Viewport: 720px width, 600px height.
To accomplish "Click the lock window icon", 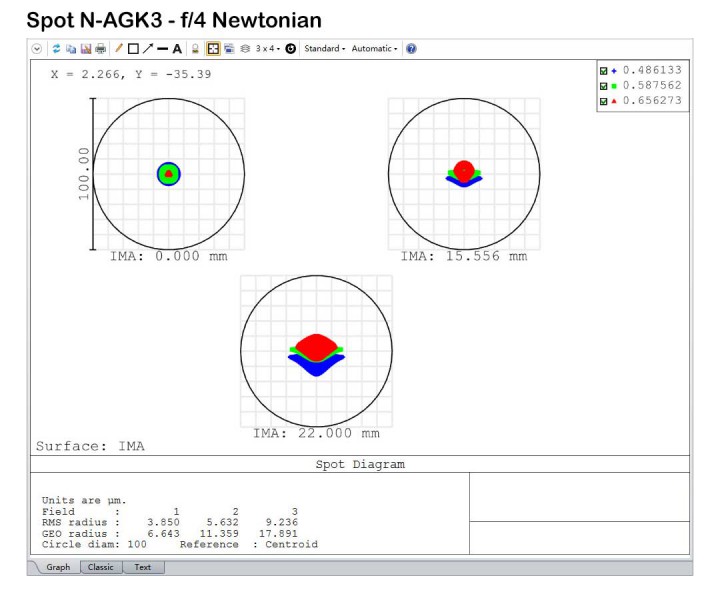I will point(196,48).
